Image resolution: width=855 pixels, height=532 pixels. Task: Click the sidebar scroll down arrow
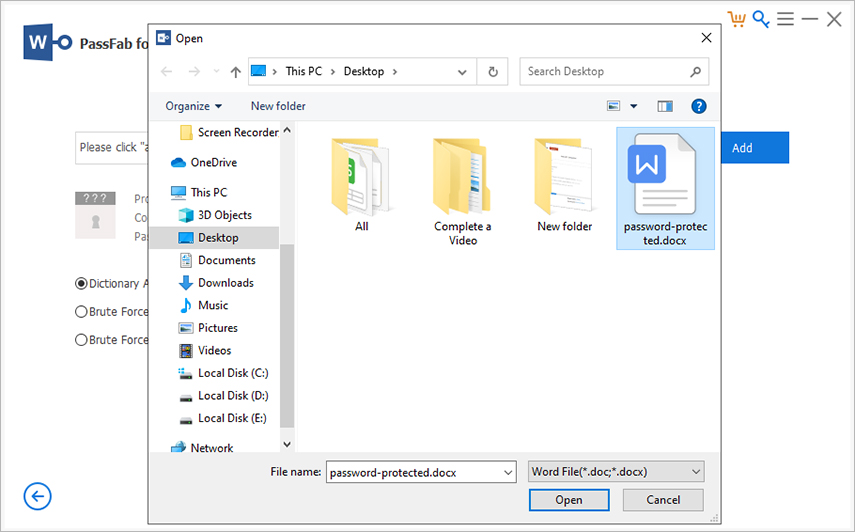(287, 444)
